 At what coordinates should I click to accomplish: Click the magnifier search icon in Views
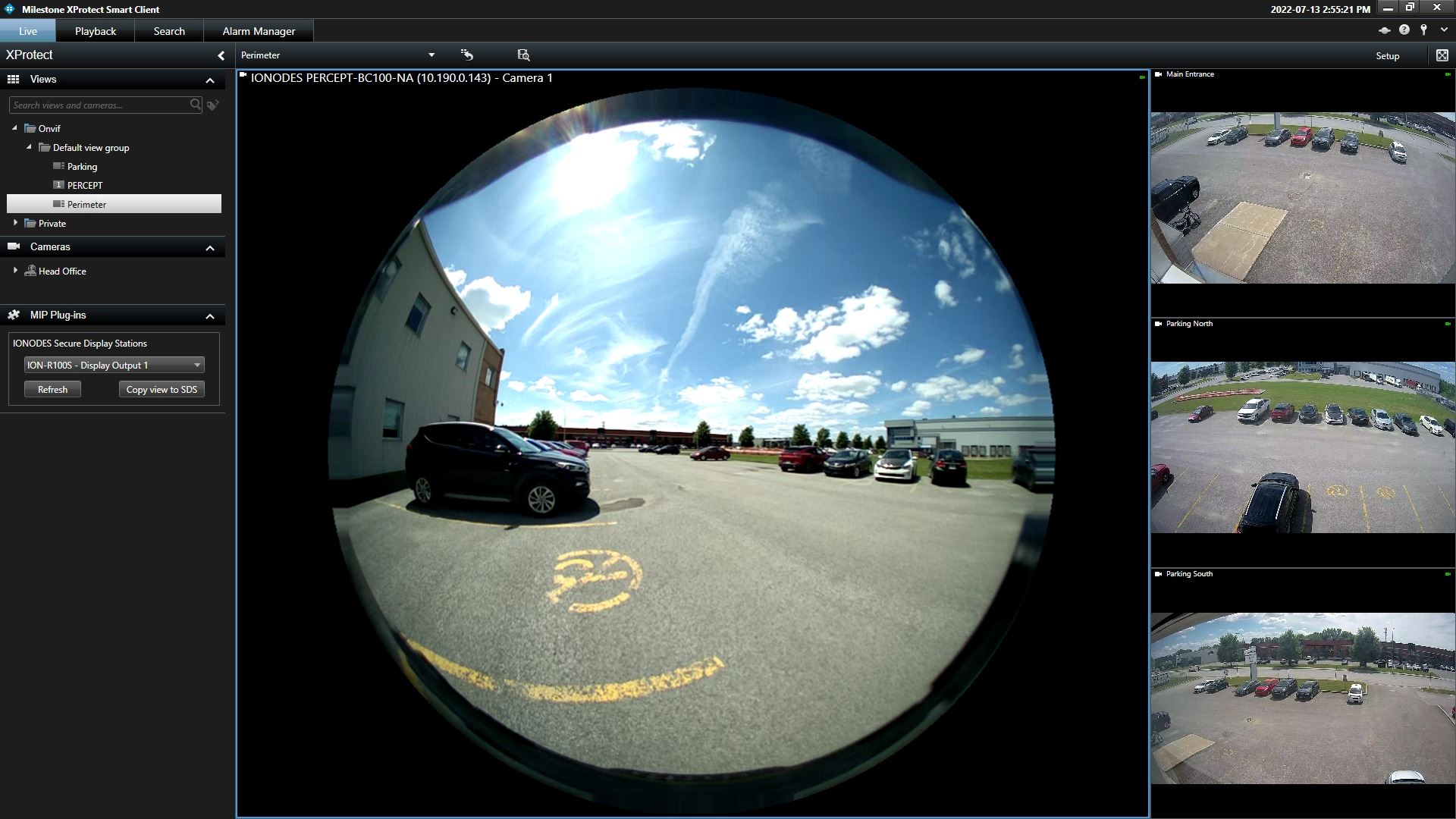(x=196, y=105)
